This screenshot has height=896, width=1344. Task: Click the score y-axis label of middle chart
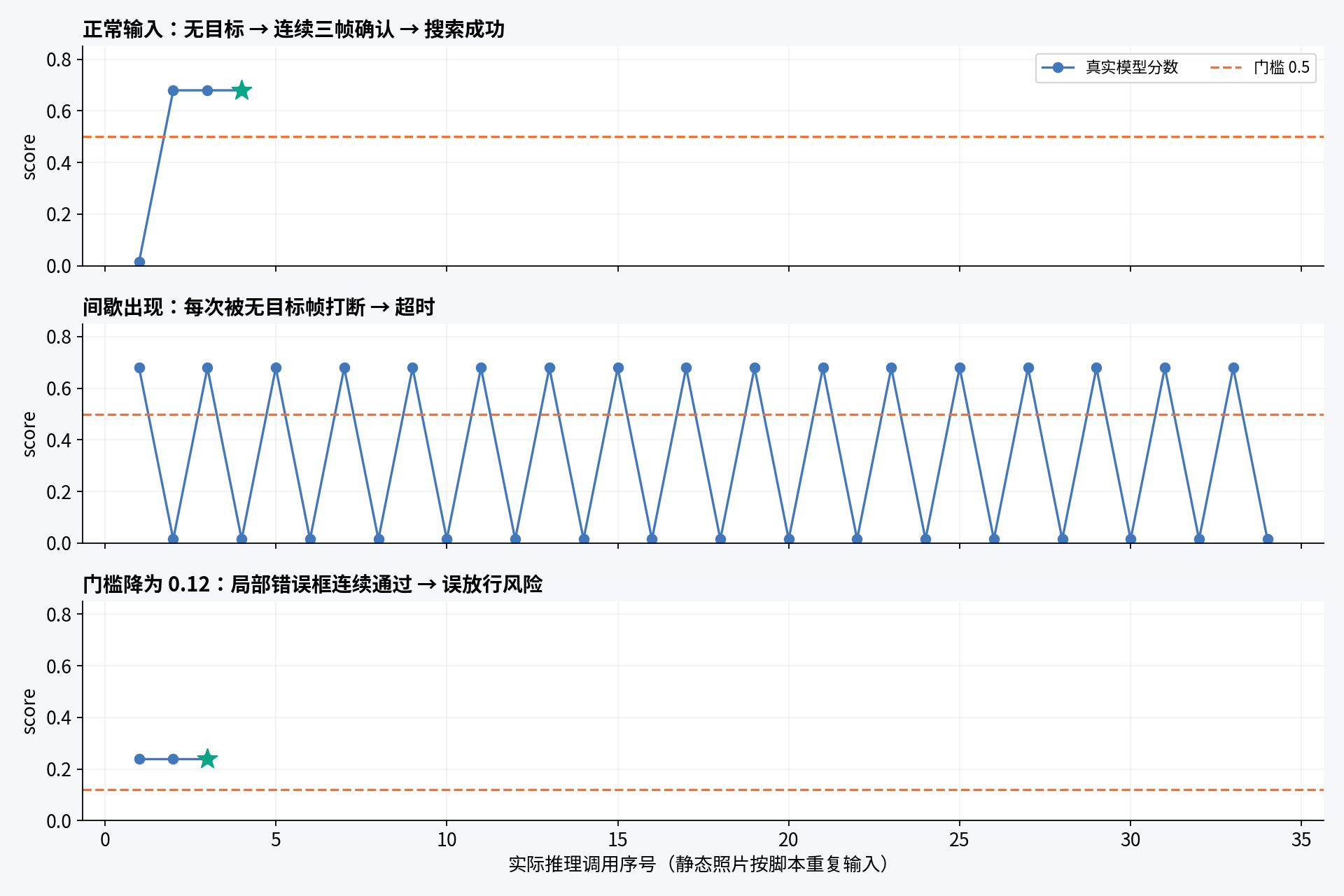tap(29, 434)
